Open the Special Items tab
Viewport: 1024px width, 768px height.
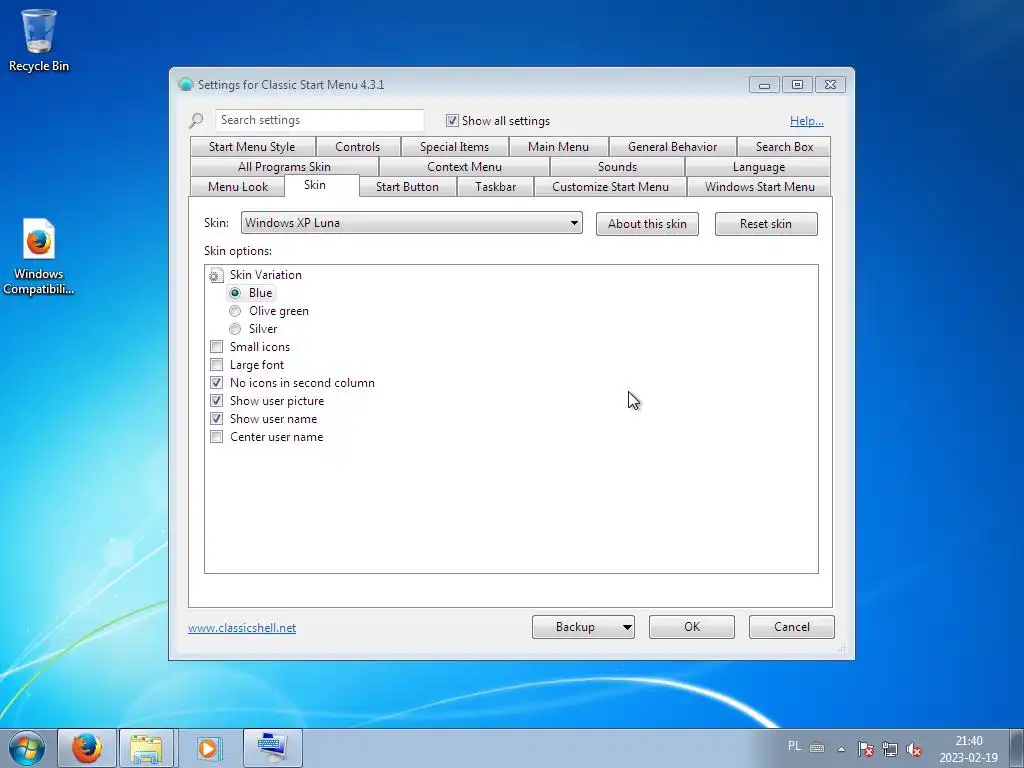tap(455, 147)
